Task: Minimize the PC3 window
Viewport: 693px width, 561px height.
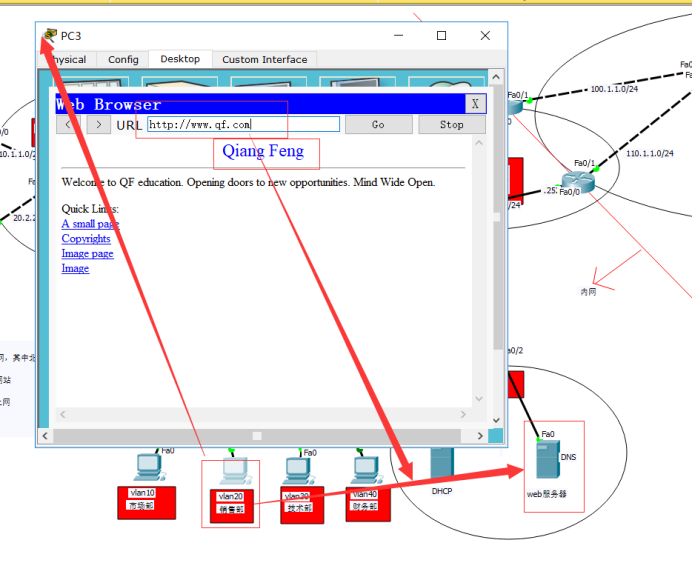Action: (x=399, y=35)
